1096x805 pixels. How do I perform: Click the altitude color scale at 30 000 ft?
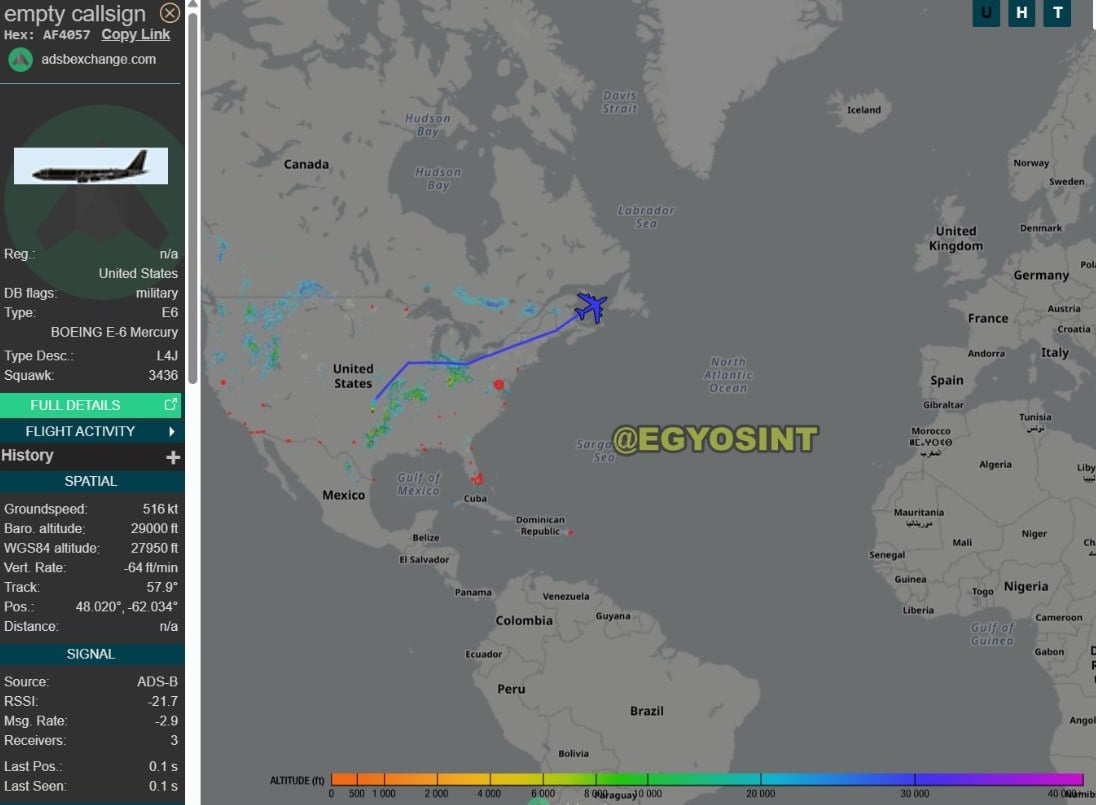tap(914, 779)
